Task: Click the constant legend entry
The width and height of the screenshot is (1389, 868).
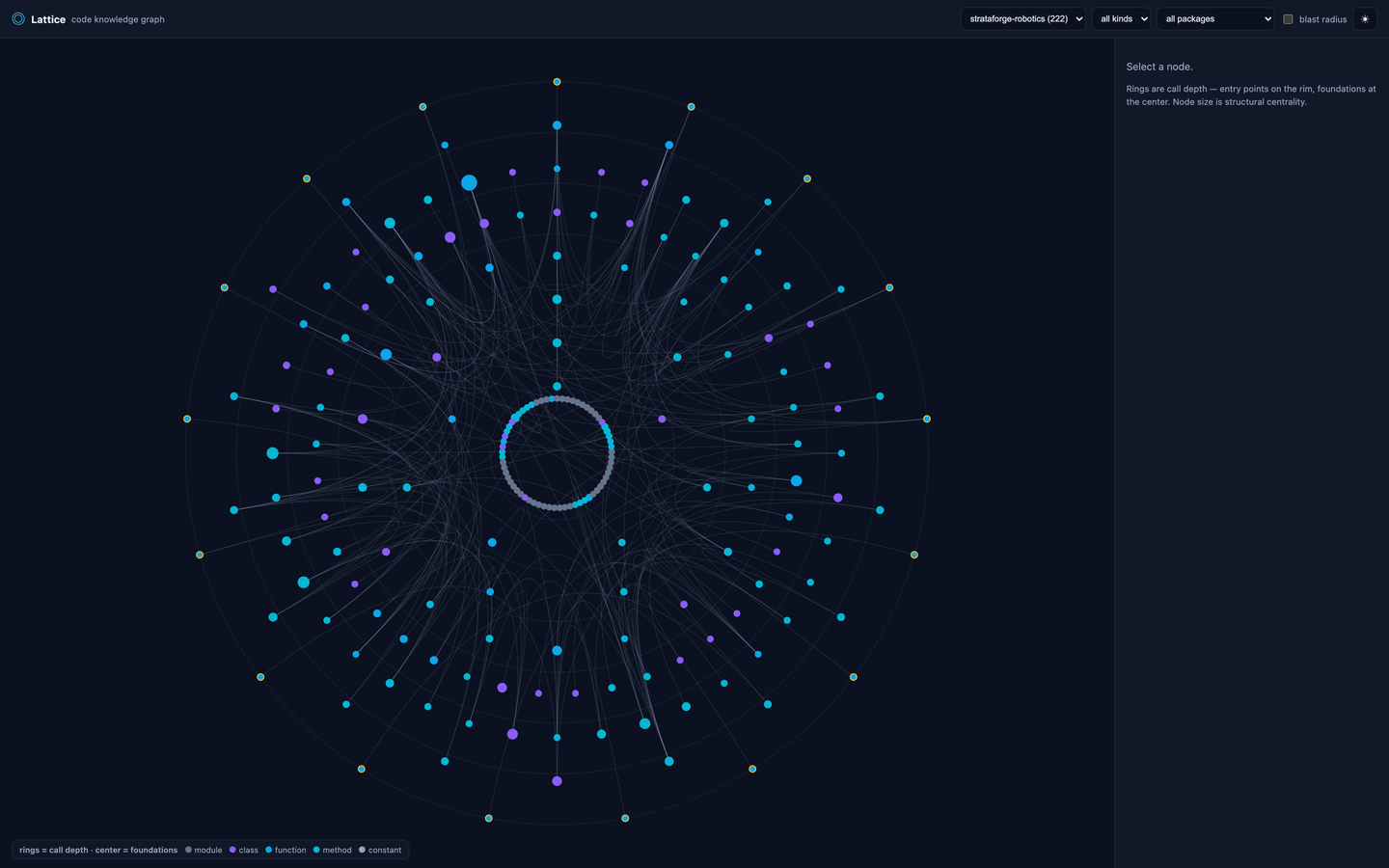Action: (x=380, y=850)
